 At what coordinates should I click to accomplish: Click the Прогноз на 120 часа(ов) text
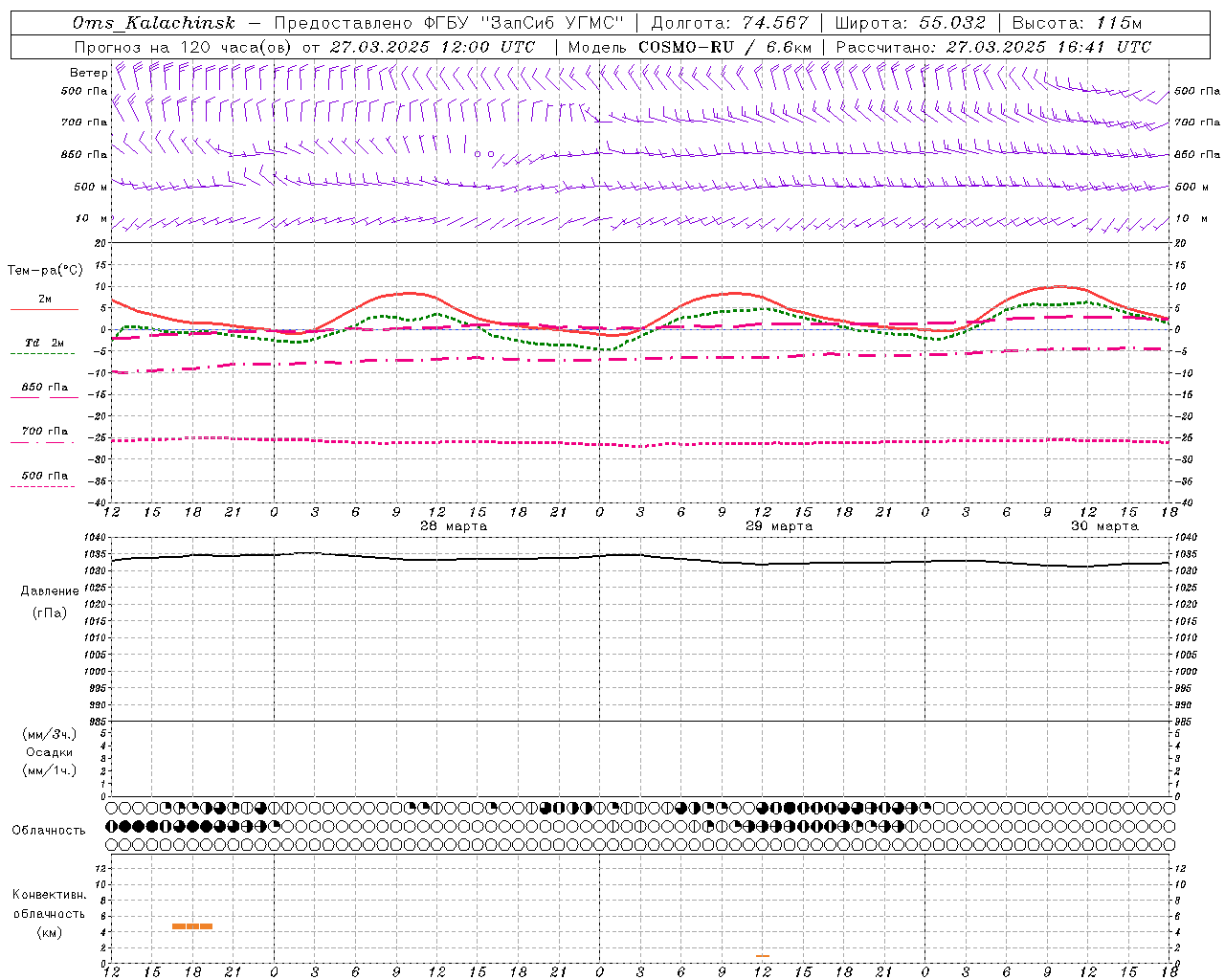pos(184,47)
